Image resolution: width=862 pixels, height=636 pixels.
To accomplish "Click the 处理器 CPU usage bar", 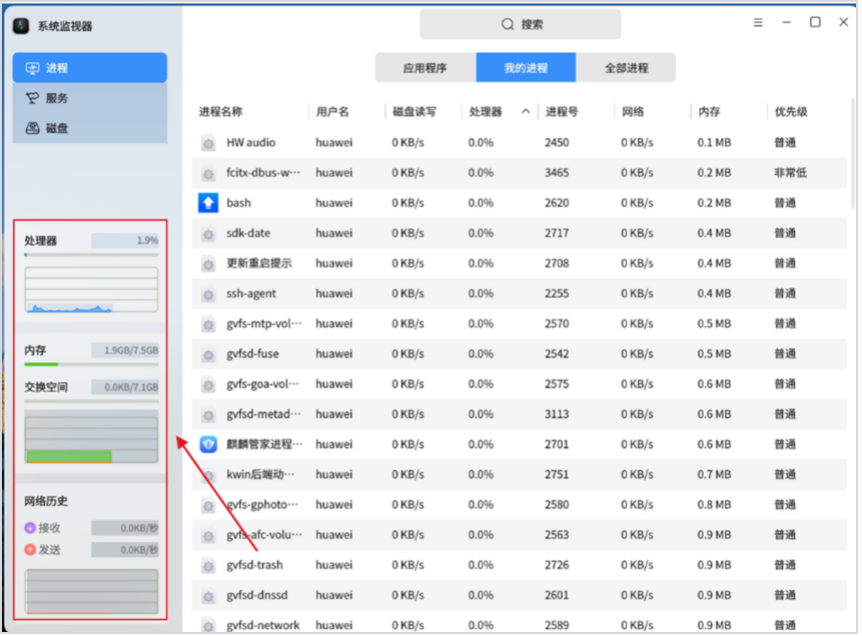I will click(91, 256).
